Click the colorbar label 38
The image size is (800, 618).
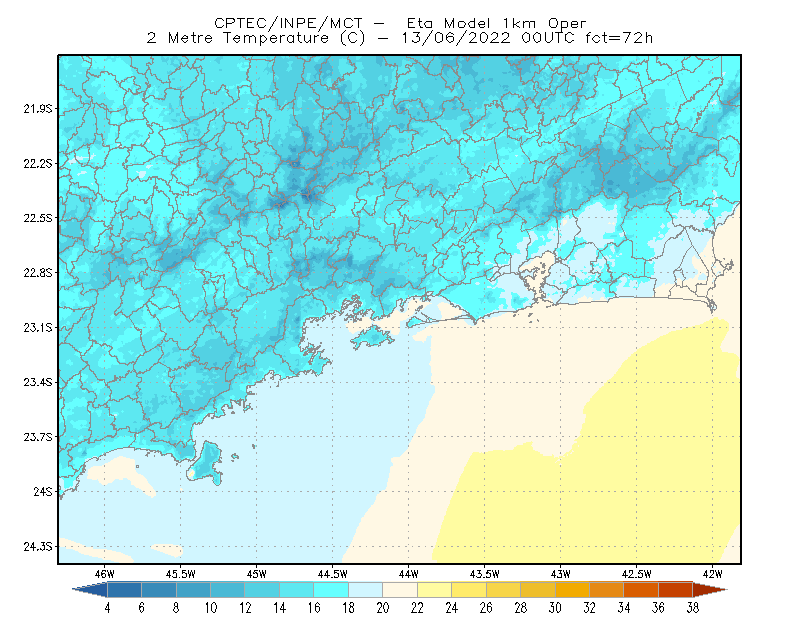point(693,608)
